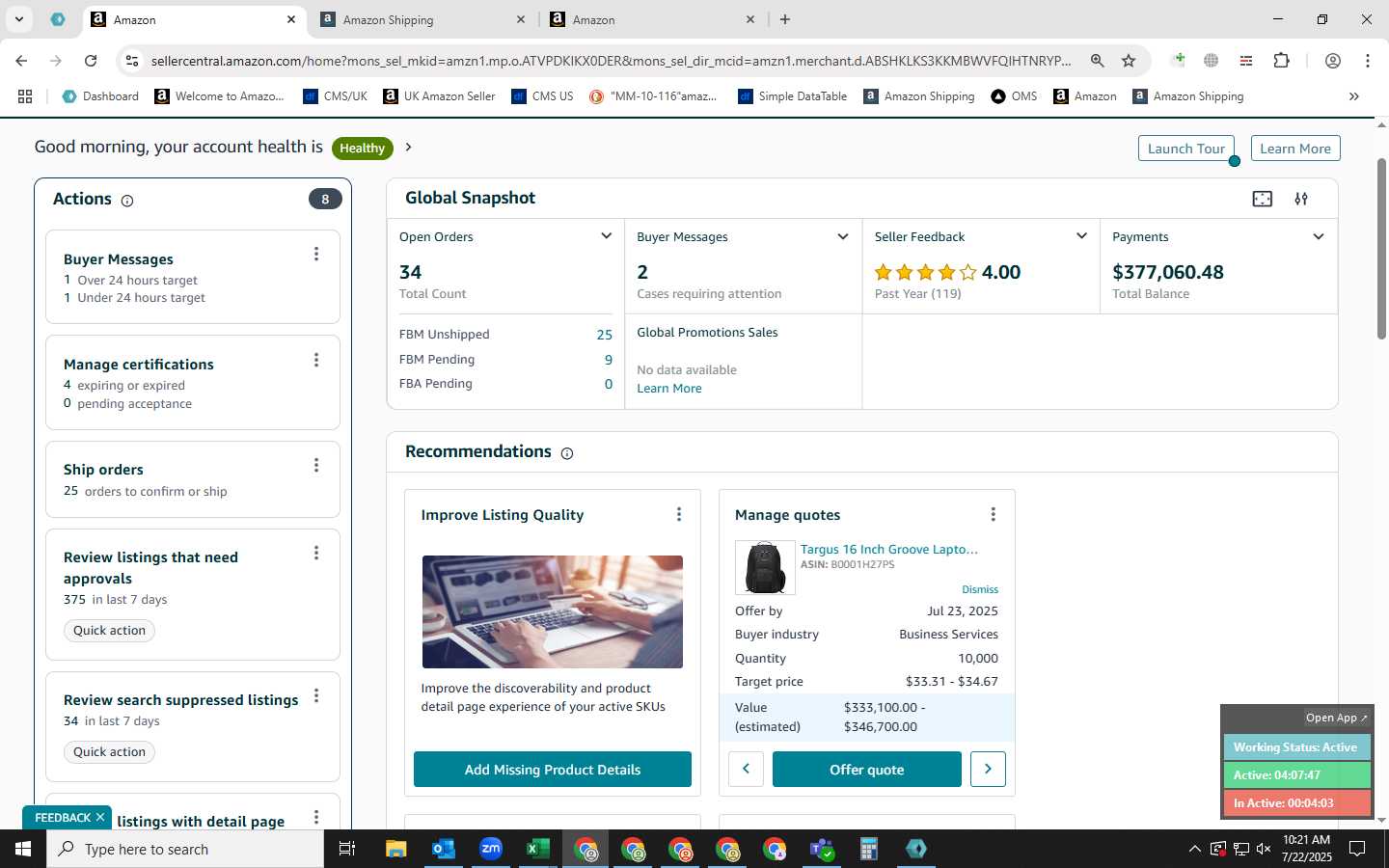Open Ship orders card options menu
1389x868 pixels.
(x=316, y=465)
